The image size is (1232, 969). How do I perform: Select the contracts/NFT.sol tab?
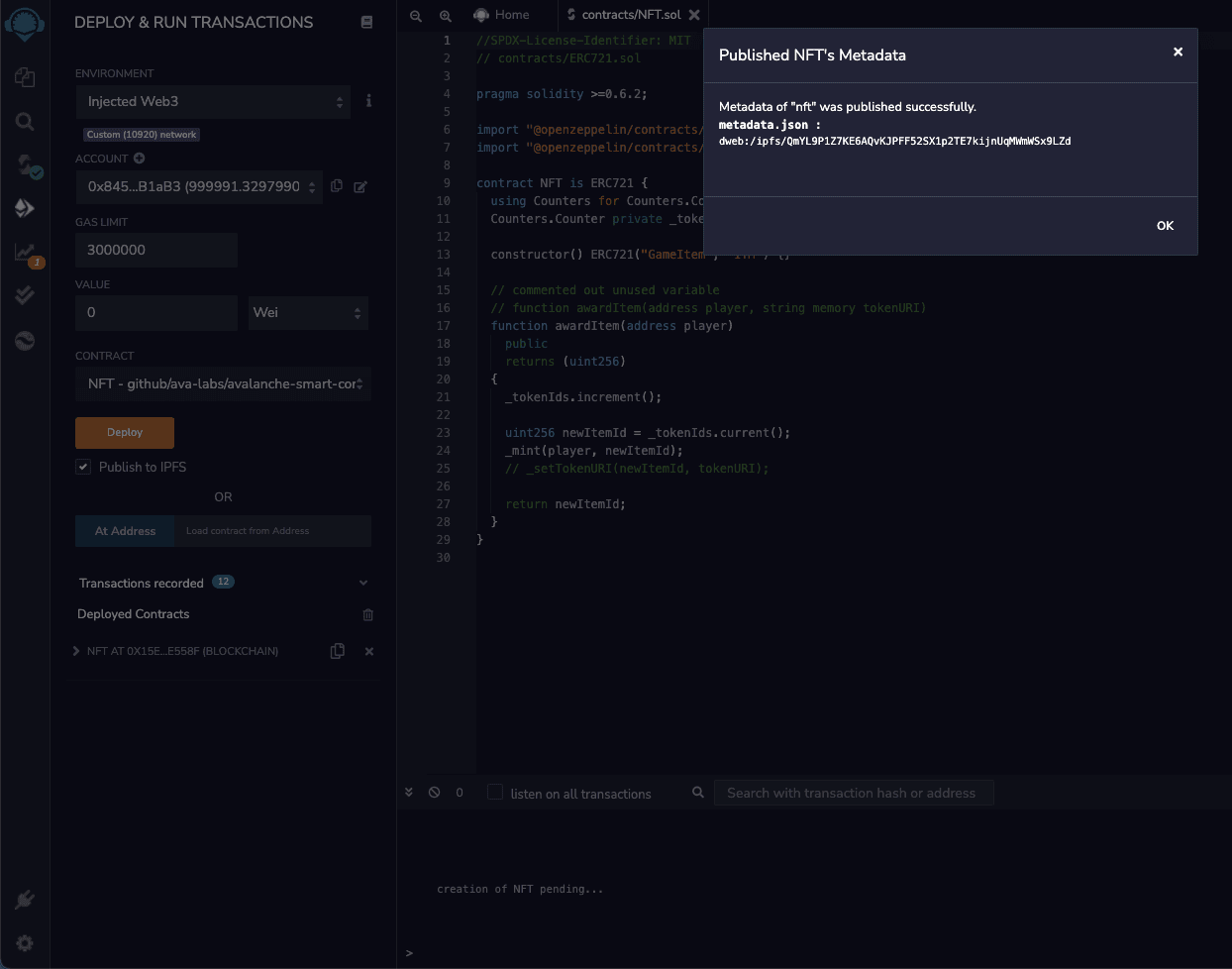[632, 15]
